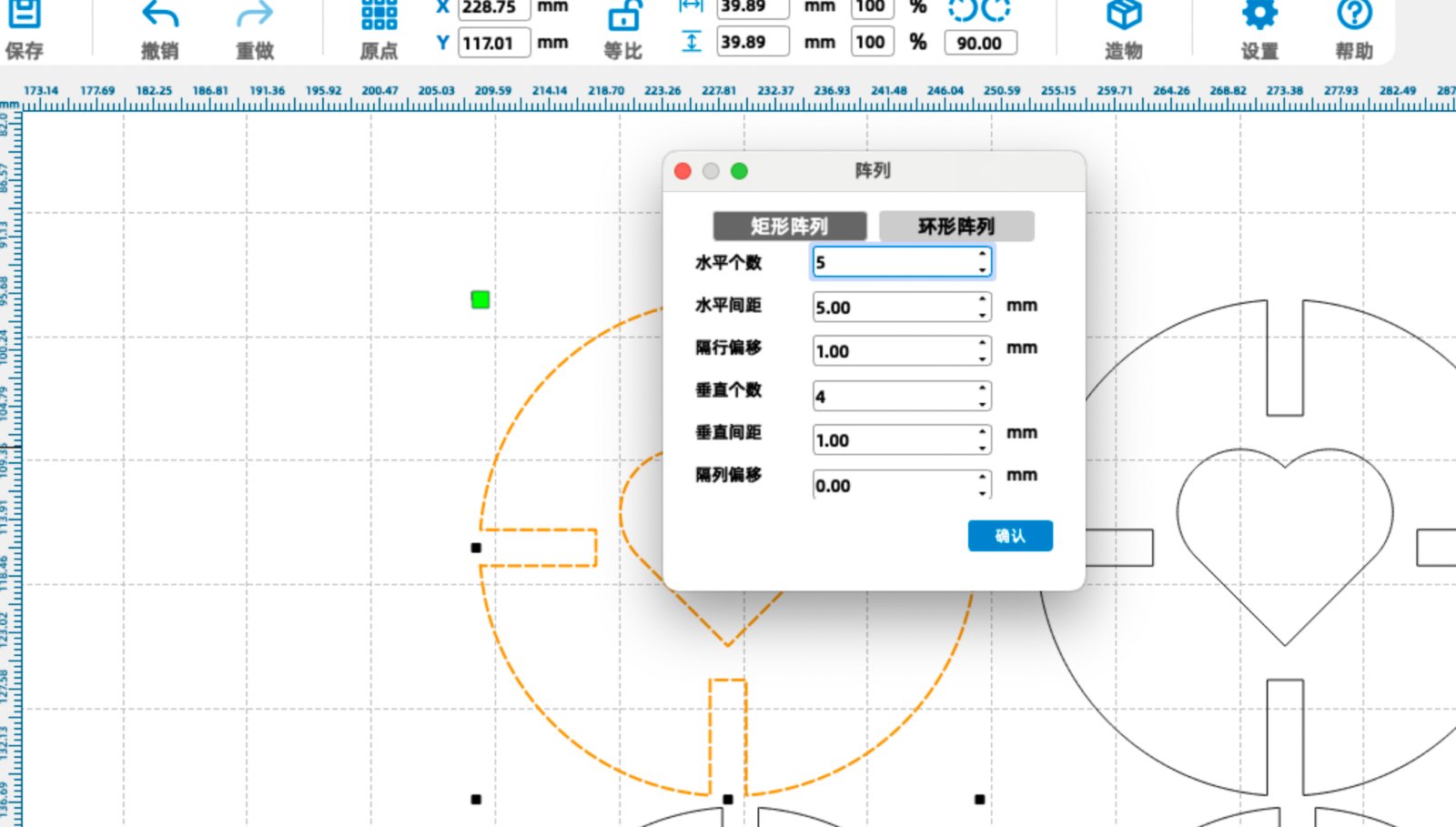Decrease 垂直间距 with the down arrow
Viewport: 1456px width, 827px height.
[983, 448]
